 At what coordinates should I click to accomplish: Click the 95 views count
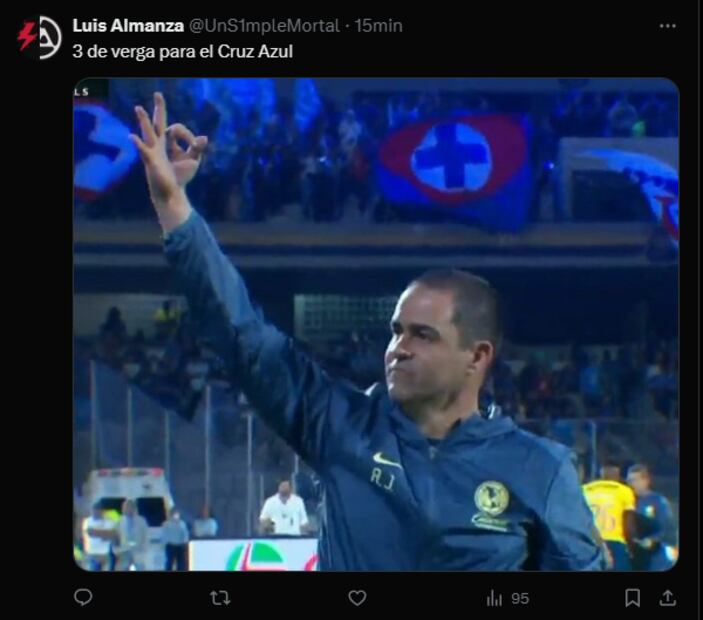point(520,598)
